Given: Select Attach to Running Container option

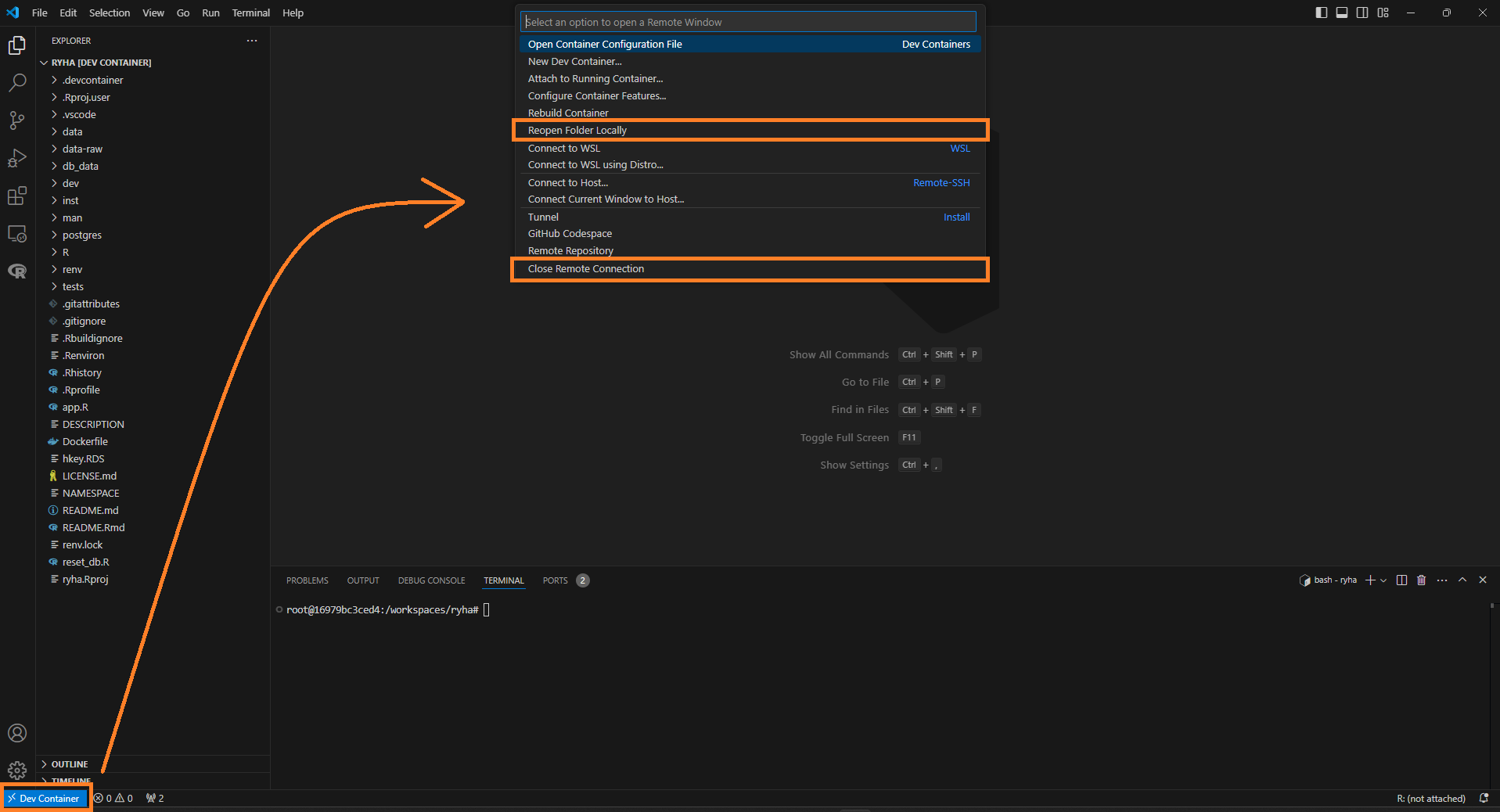Looking at the screenshot, I should 750,79.
